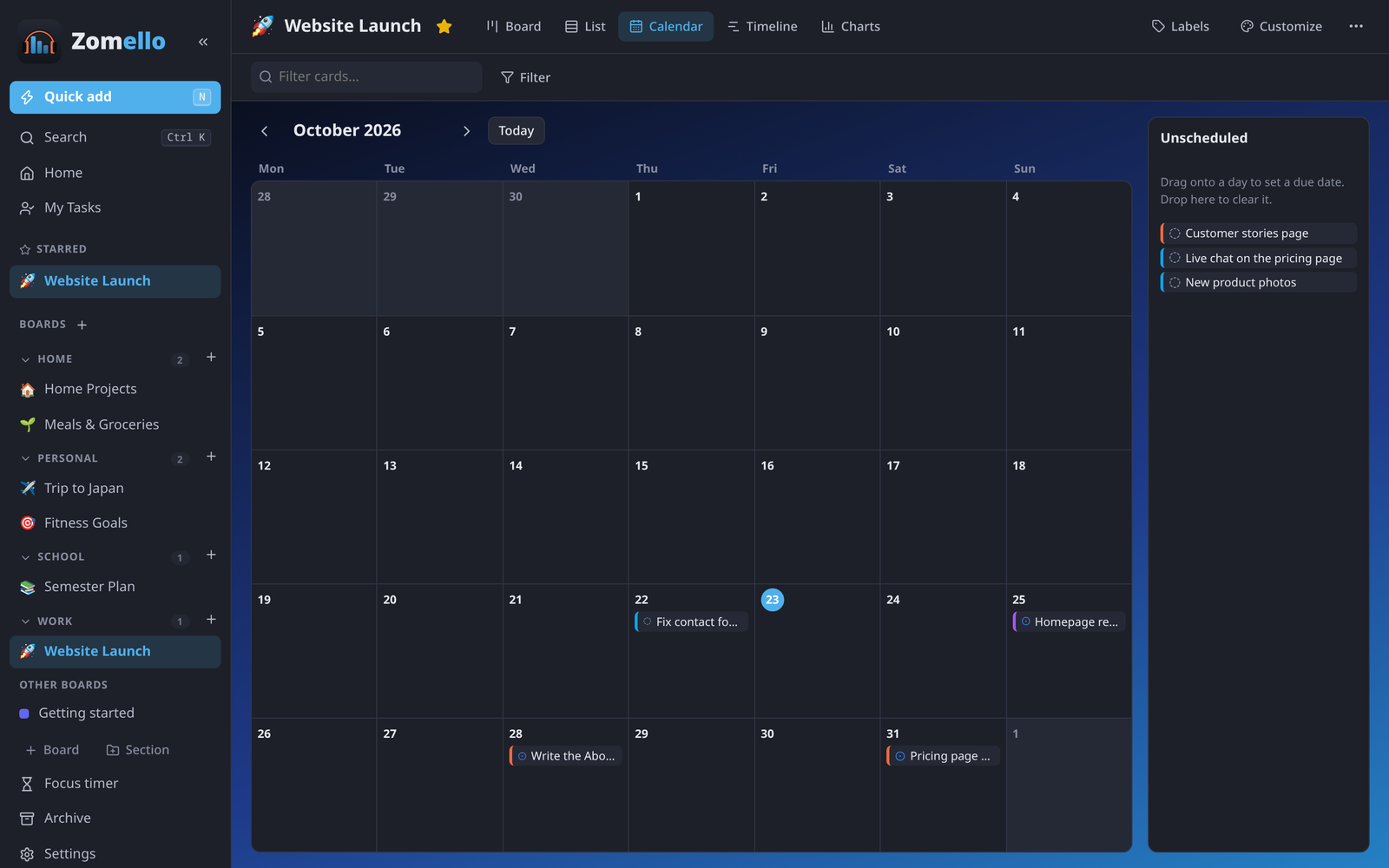The image size is (1389, 868).
Task: Mark 'New product photos' complete circle
Action: (1175, 282)
